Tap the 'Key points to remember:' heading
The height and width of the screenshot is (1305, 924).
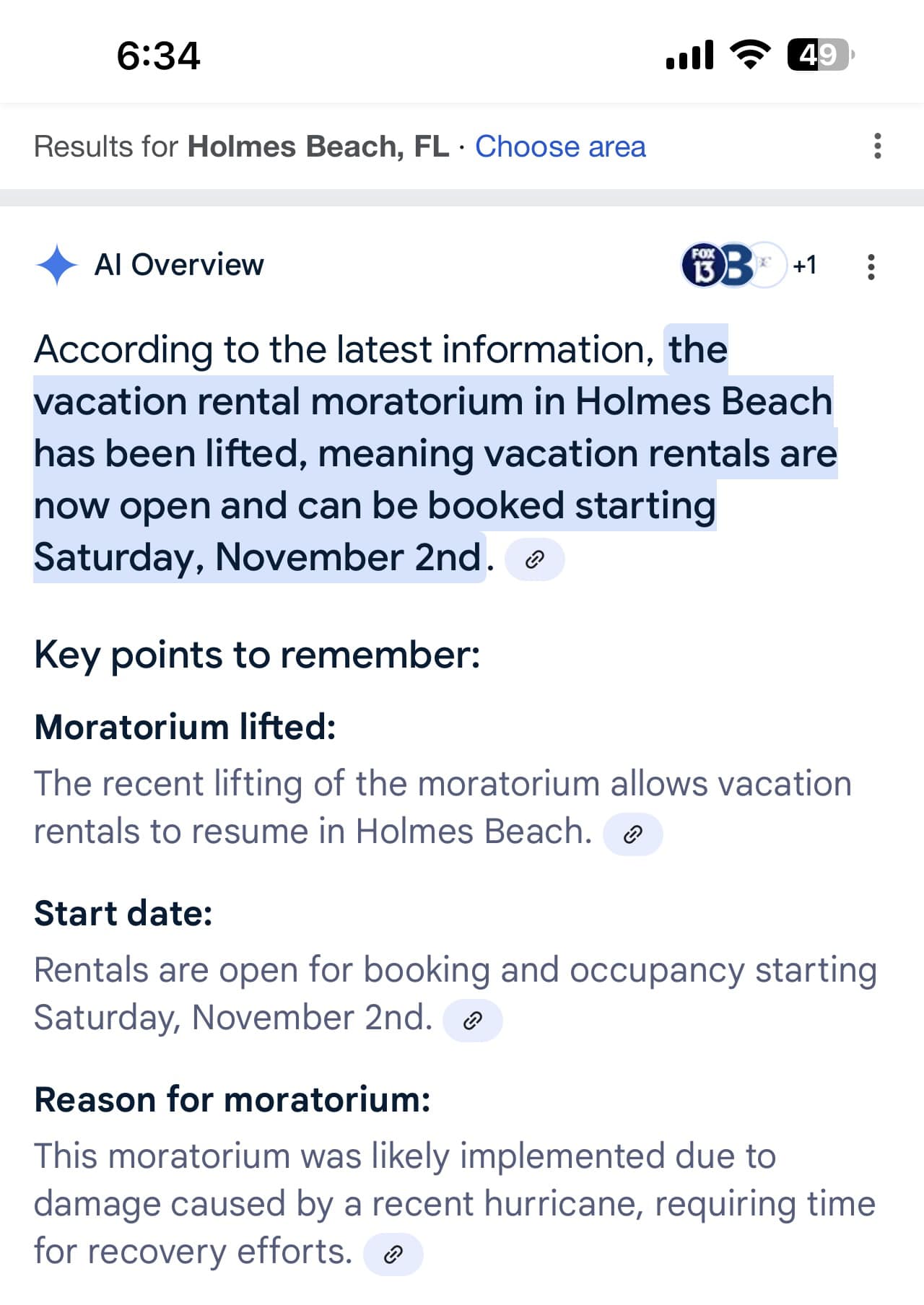click(x=257, y=655)
